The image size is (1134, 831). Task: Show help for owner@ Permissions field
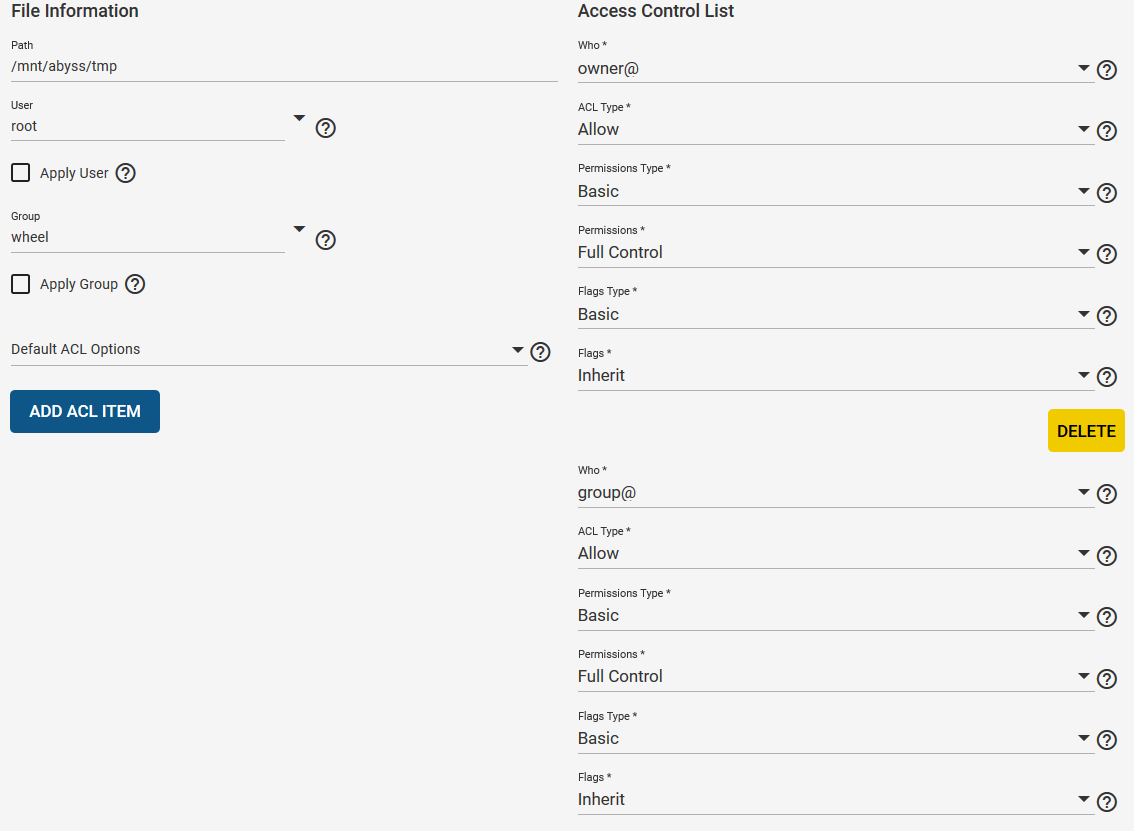pyautogui.click(x=1106, y=254)
